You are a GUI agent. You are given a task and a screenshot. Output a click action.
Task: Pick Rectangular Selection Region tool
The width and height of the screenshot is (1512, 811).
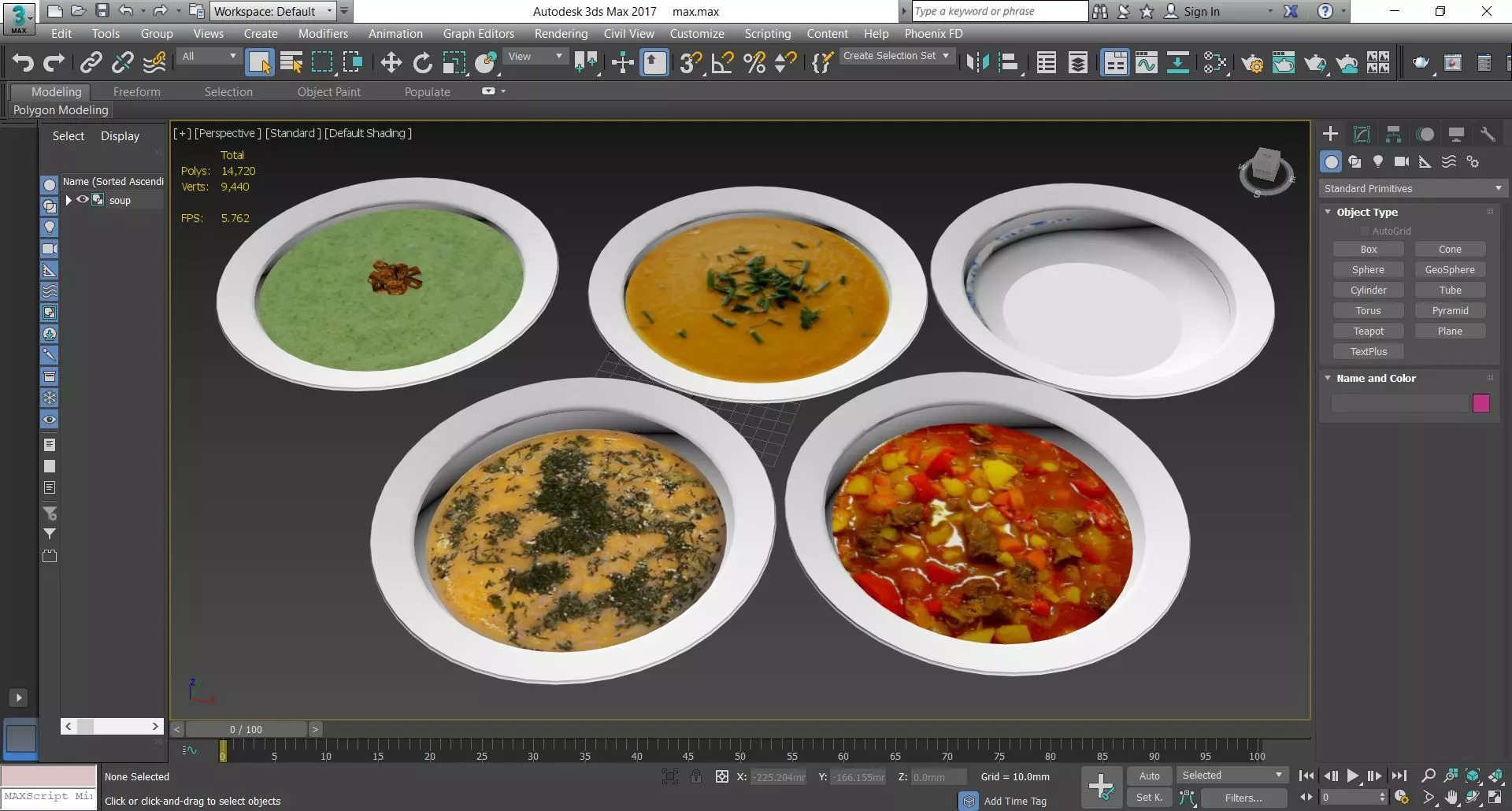(x=322, y=63)
